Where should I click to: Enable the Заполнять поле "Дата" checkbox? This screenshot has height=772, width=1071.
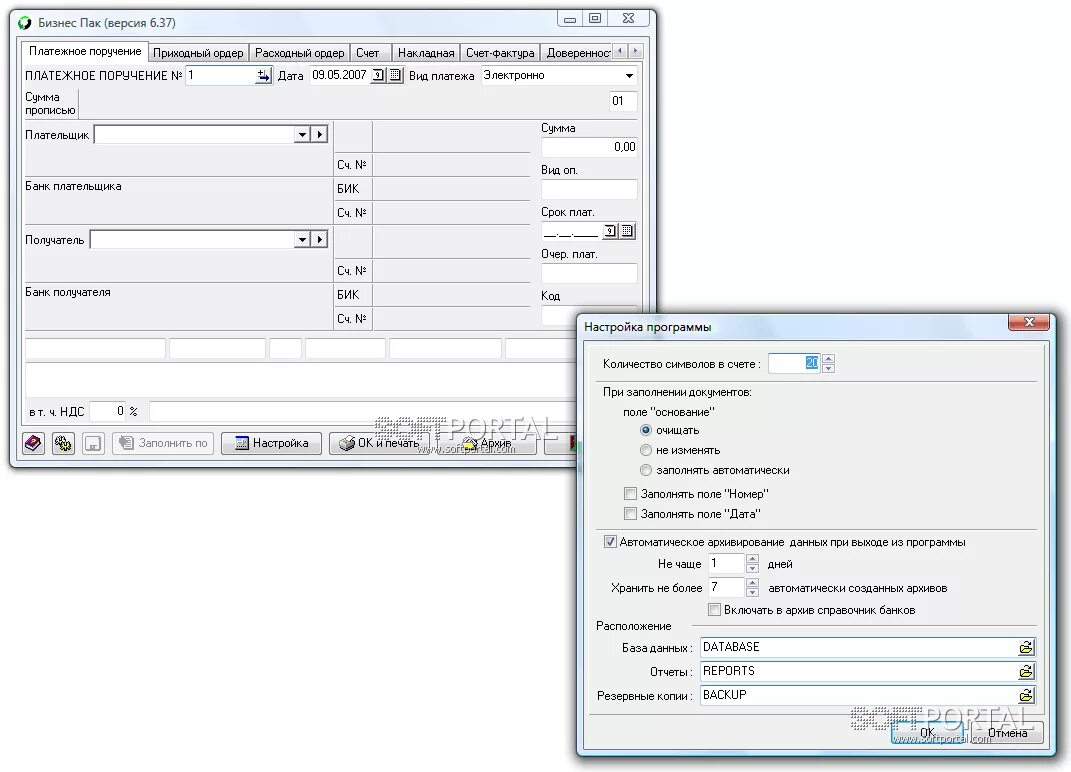point(630,513)
